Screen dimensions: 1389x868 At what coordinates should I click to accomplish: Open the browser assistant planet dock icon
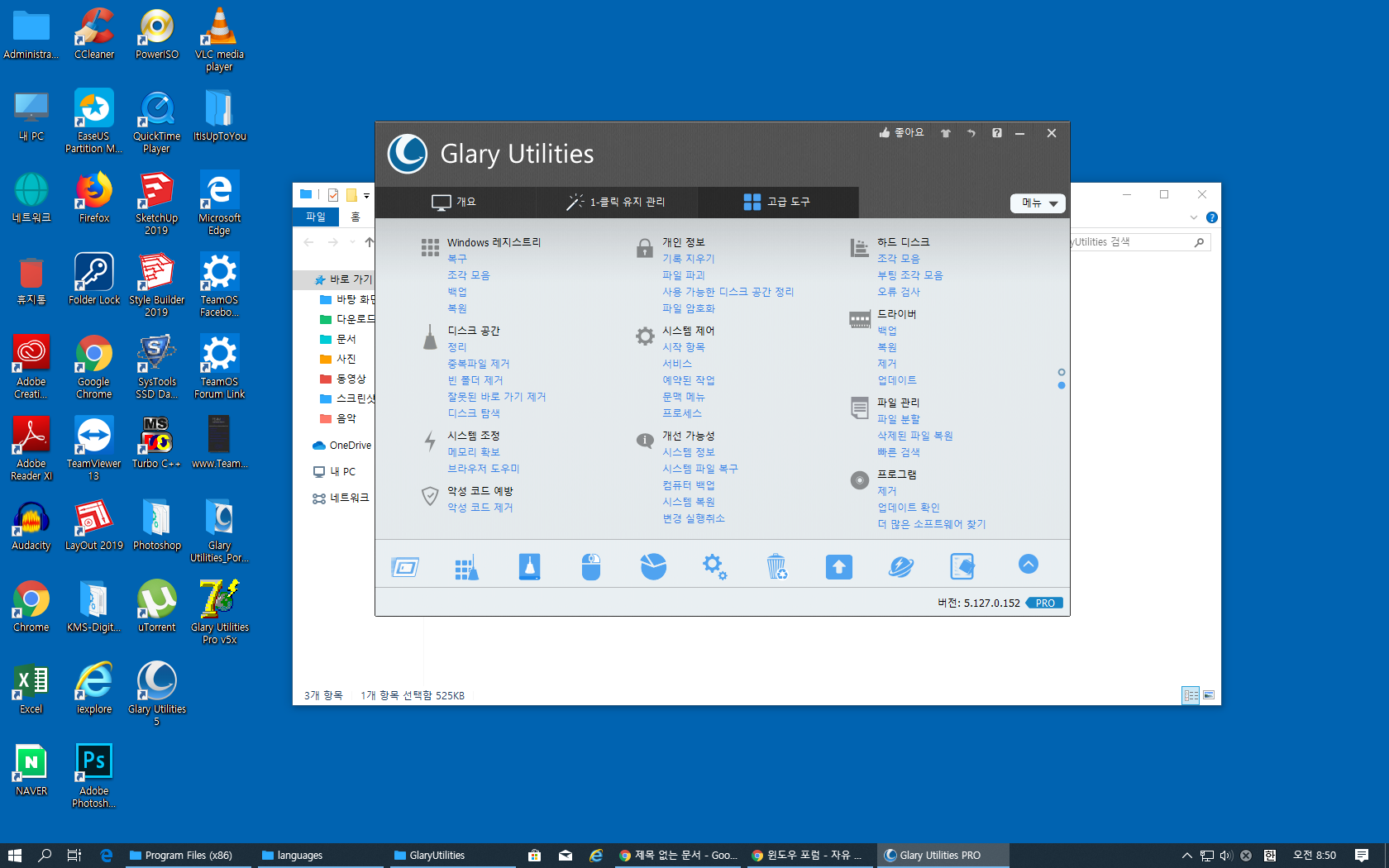coord(900,567)
